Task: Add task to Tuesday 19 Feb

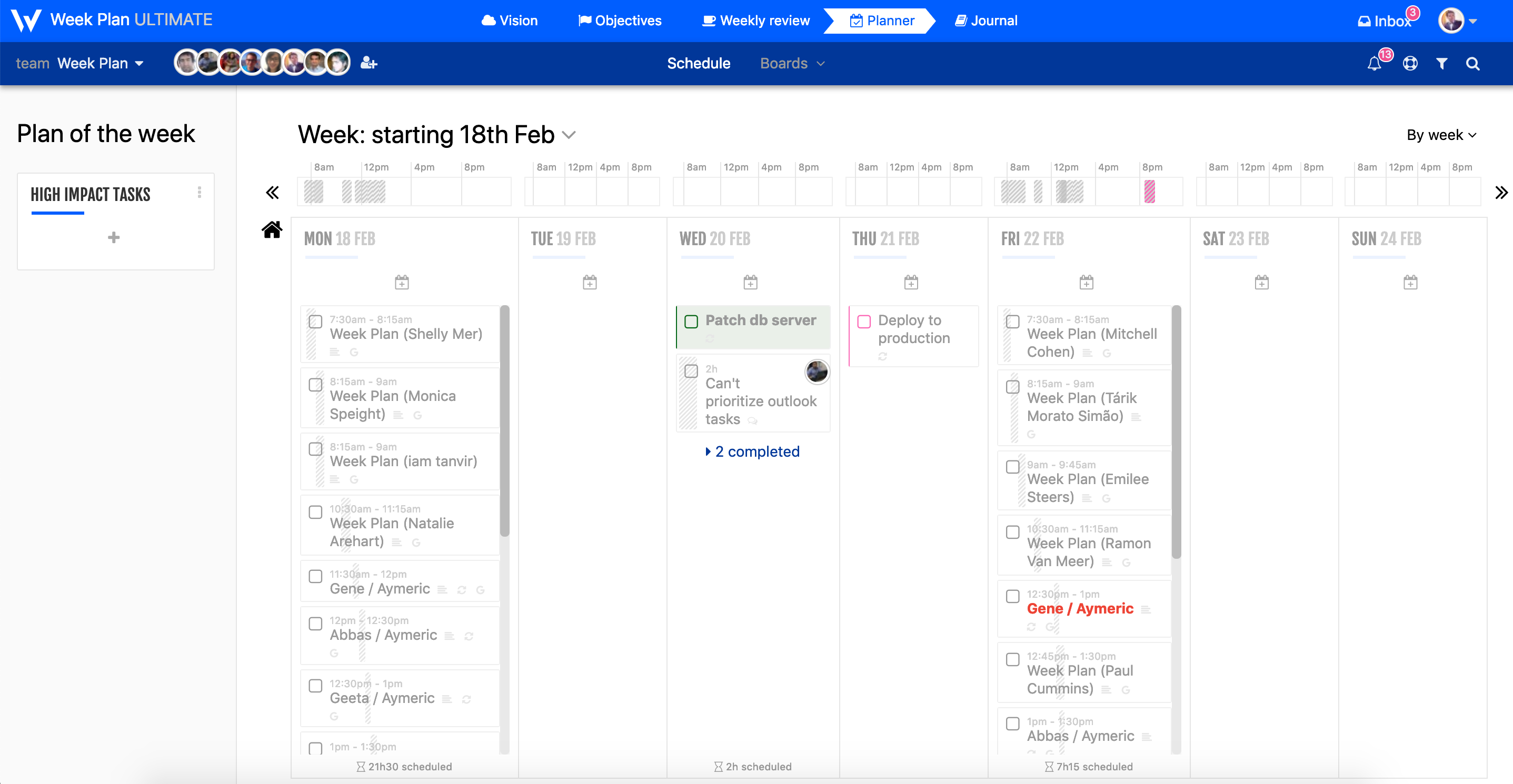Action: tap(590, 282)
